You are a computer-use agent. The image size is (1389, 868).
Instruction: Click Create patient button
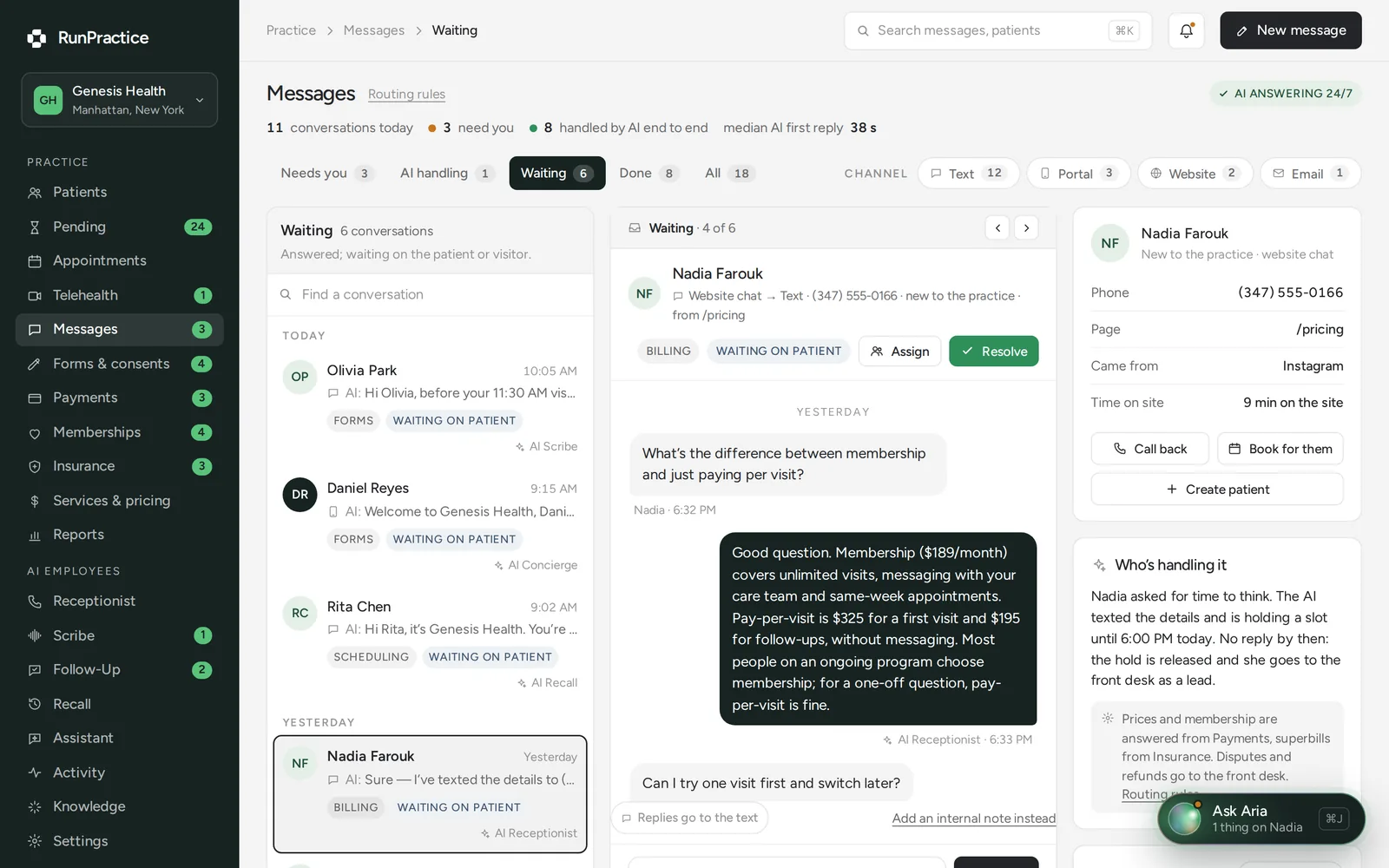1217,490
